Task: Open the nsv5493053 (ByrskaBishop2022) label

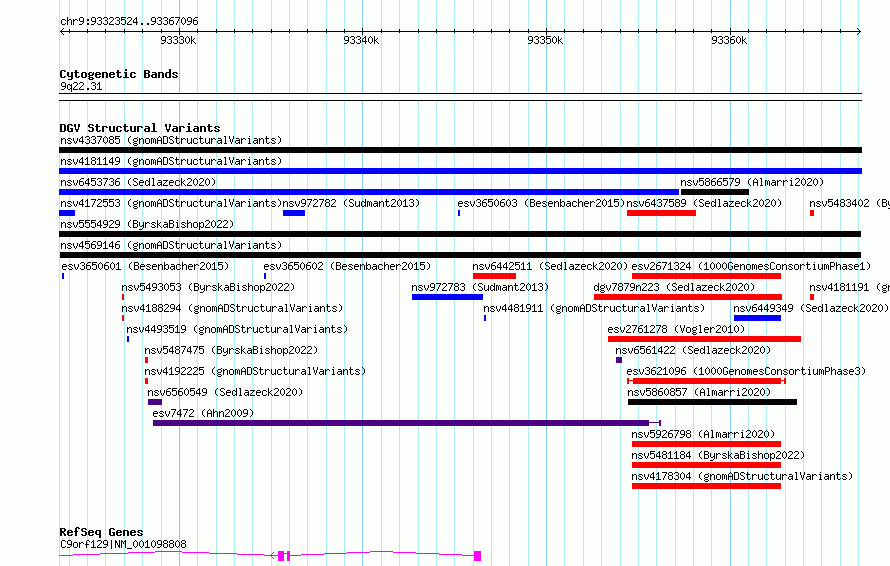Action: click(208, 287)
